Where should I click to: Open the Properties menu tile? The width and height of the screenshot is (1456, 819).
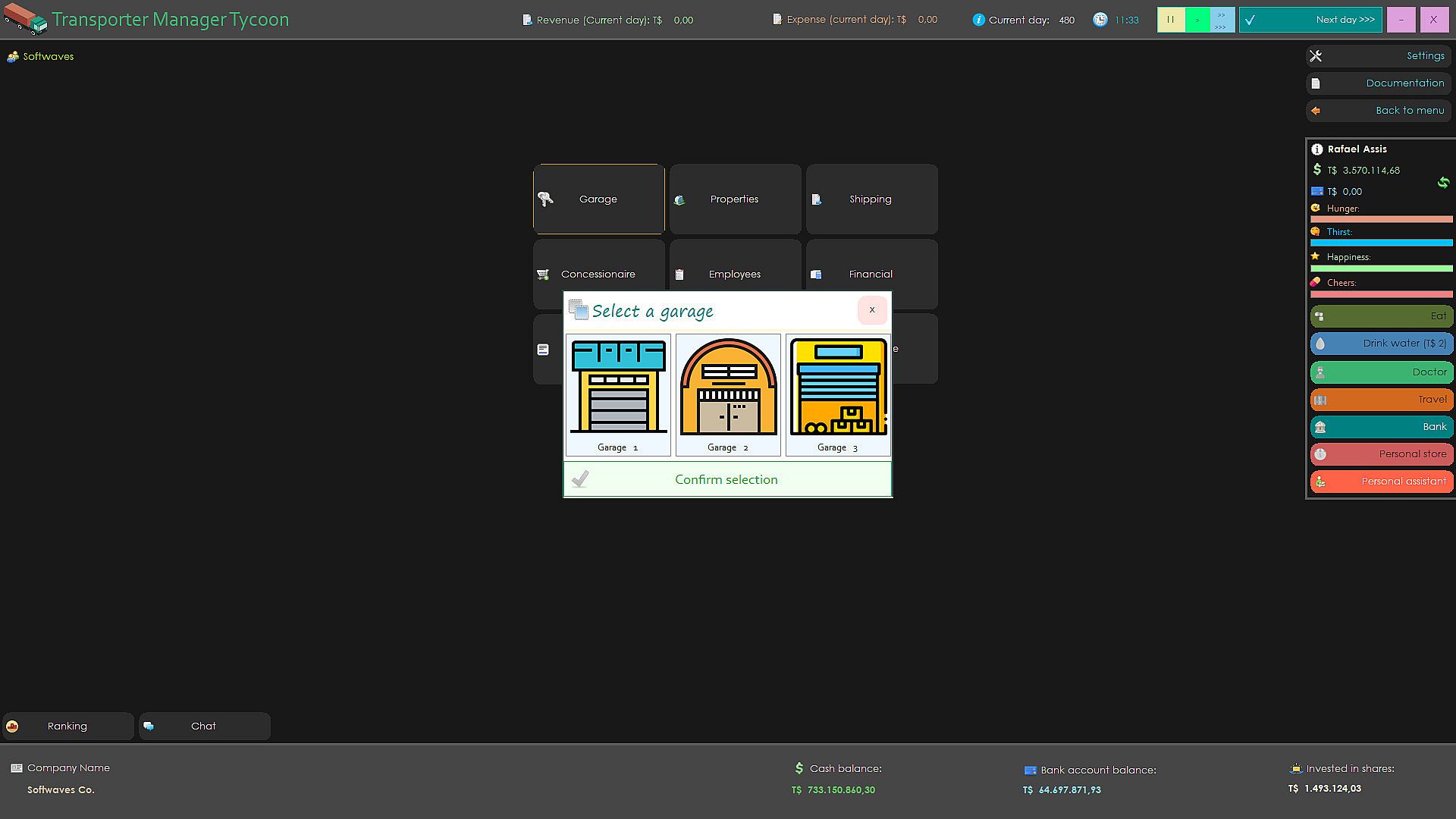pos(734,199)
